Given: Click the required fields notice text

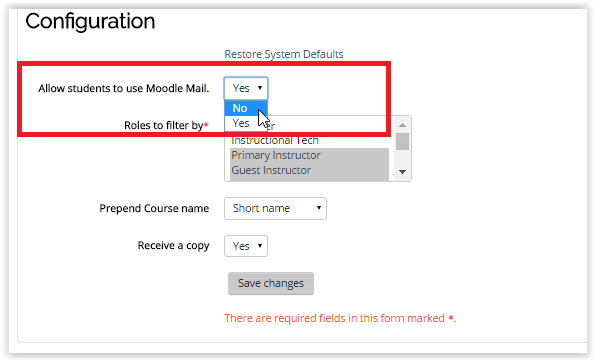Looking at the screenshot, I should tap(340, 318).
